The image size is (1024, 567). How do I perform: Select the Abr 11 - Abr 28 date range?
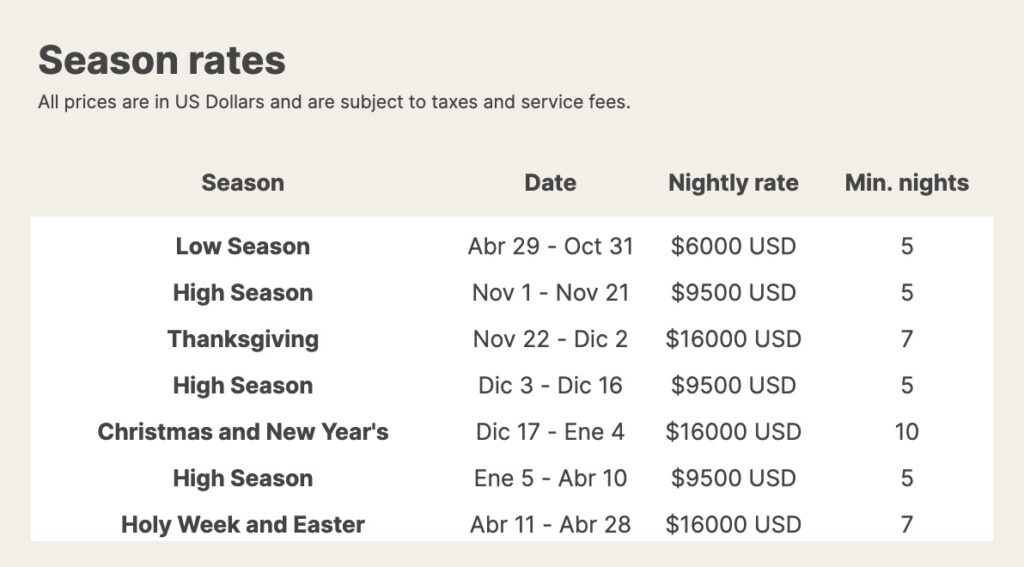point(551,525)
